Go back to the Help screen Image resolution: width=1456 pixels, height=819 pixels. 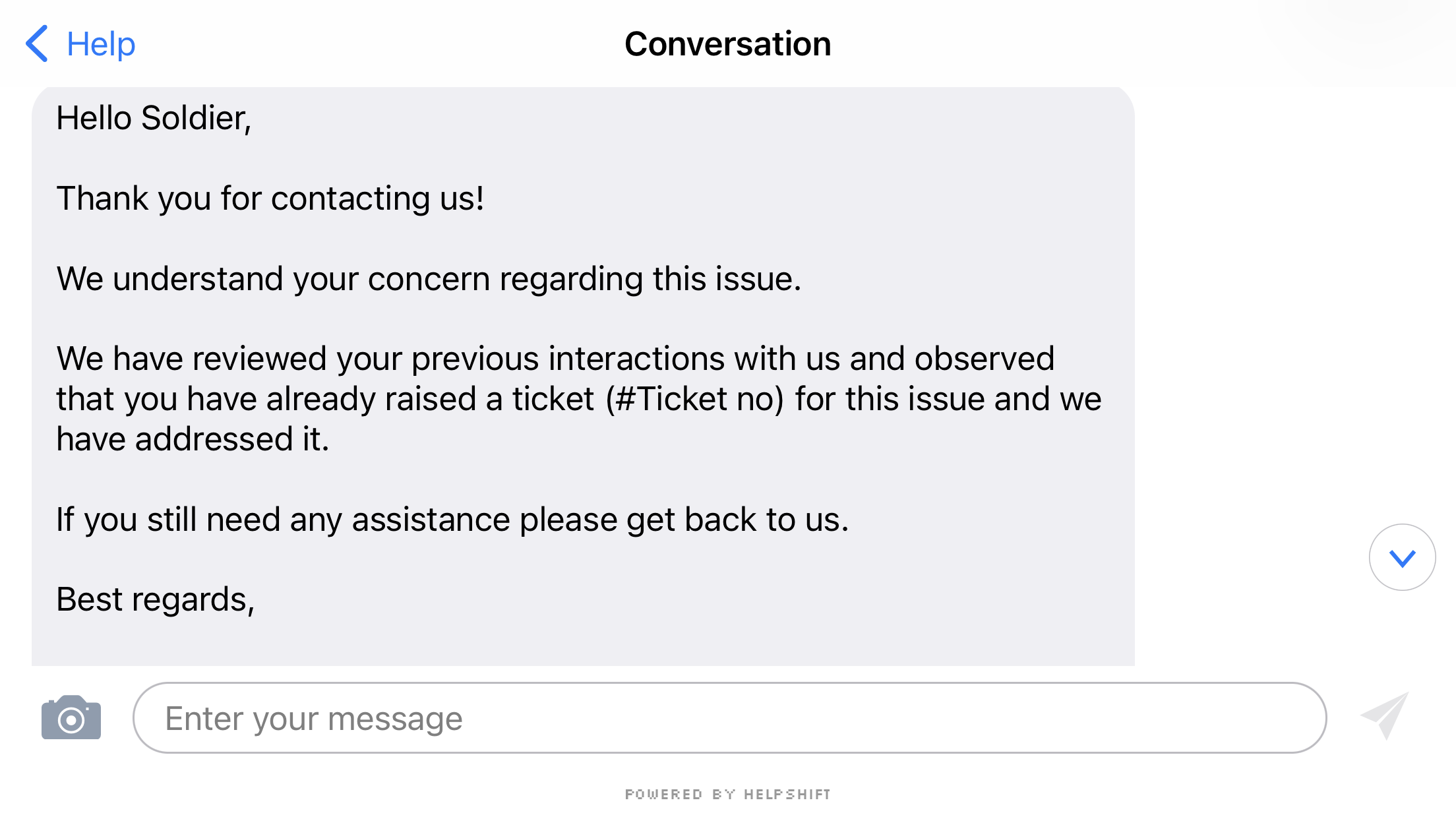(x=101, y=44)
